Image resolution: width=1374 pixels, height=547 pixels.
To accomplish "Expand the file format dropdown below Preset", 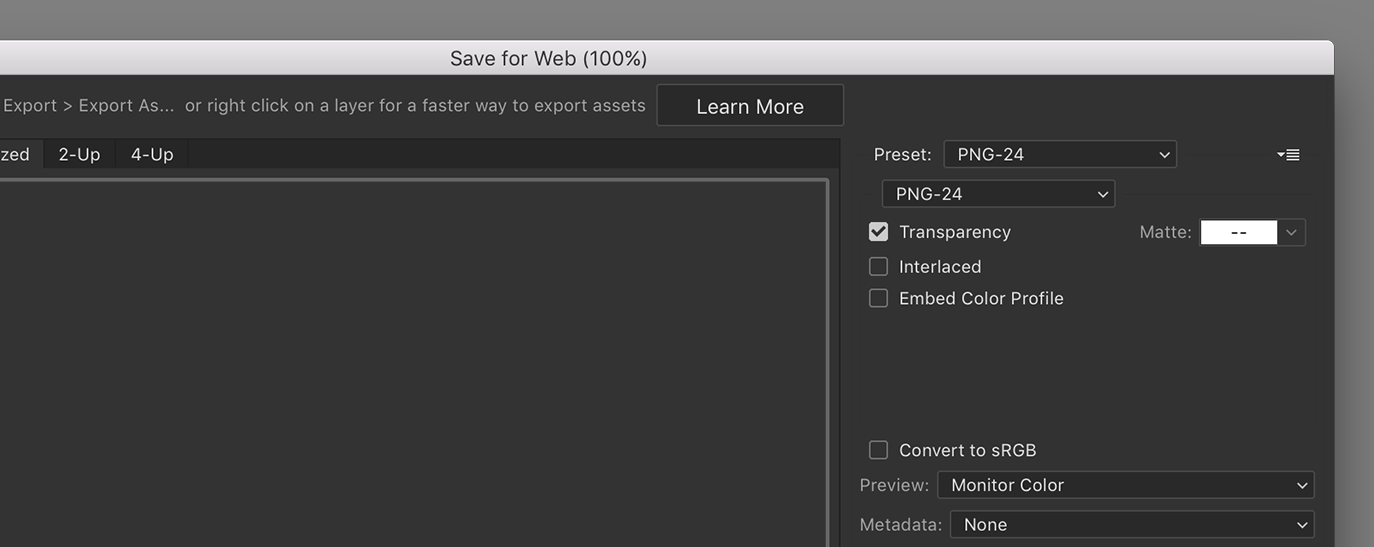I will coord(998,194).
